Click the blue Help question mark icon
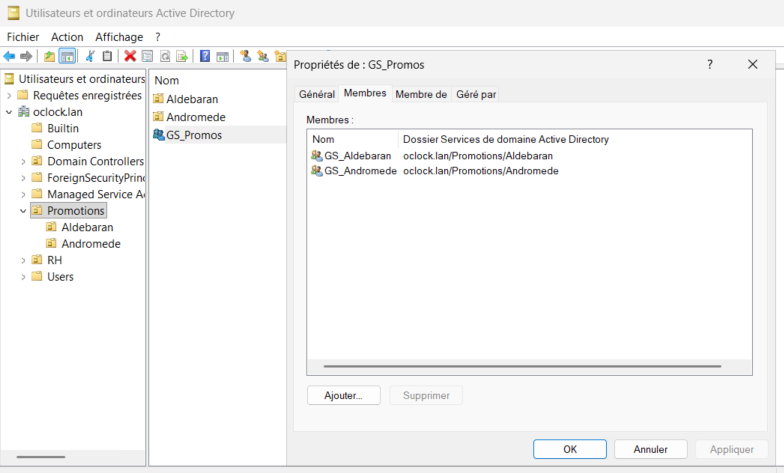This screenshot has width=784, height=473. (x=205, y=56)
